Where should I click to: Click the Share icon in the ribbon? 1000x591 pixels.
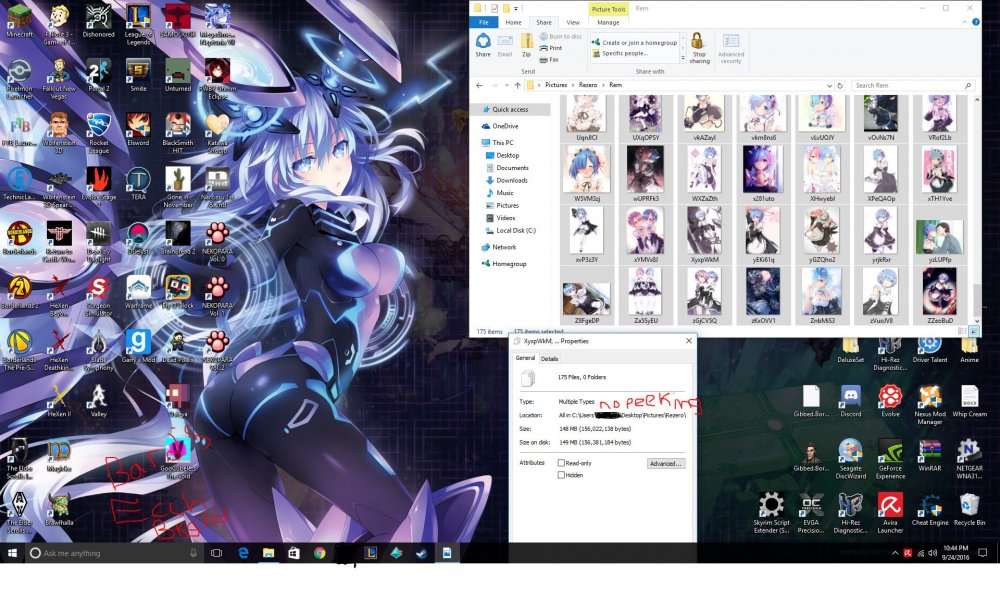[483, 45]
